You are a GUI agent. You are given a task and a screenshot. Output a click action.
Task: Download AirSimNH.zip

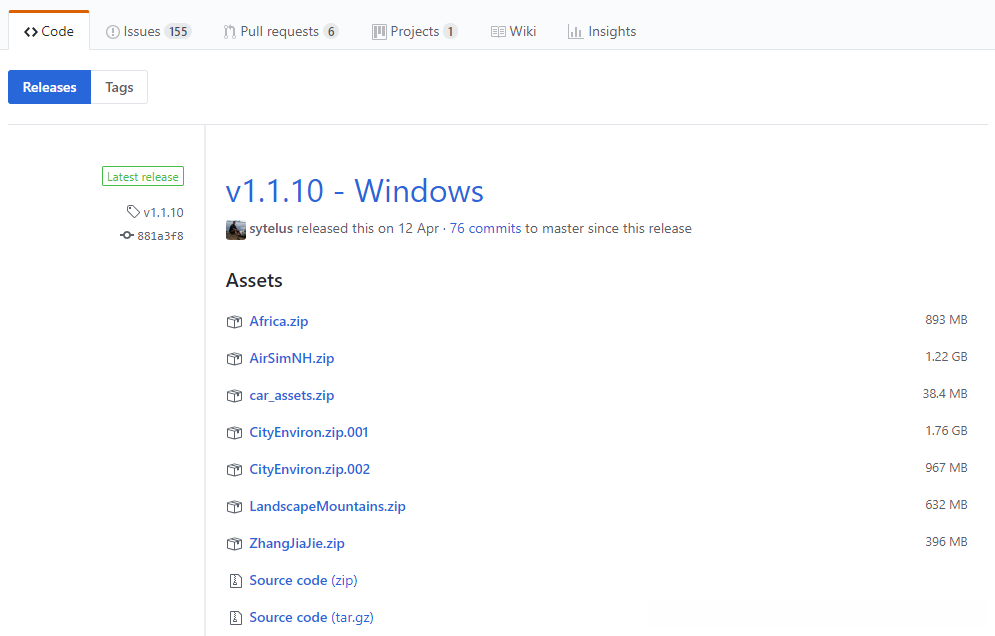[292, 358]
